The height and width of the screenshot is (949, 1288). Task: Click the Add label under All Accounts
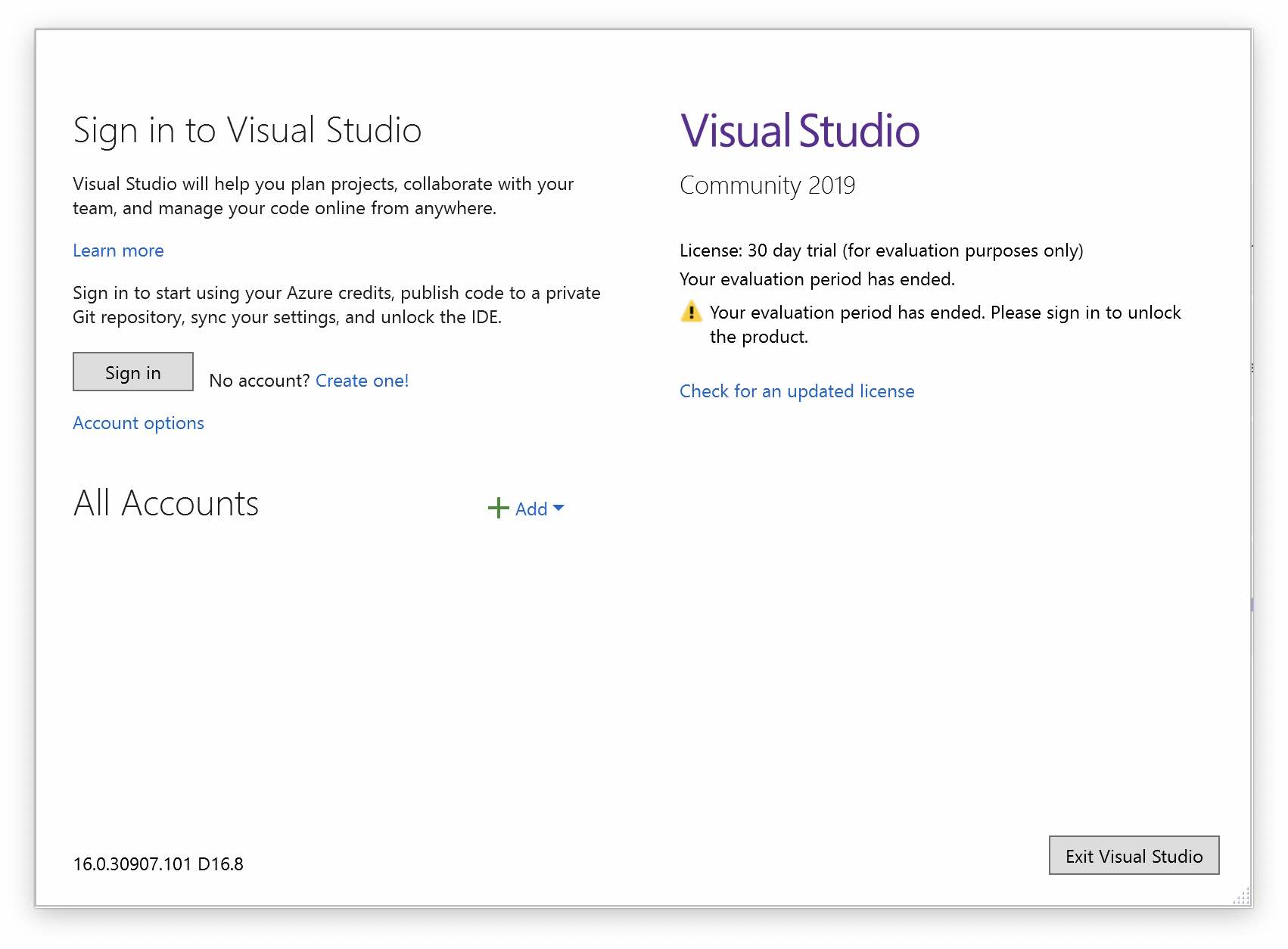(x=531, y=509)
